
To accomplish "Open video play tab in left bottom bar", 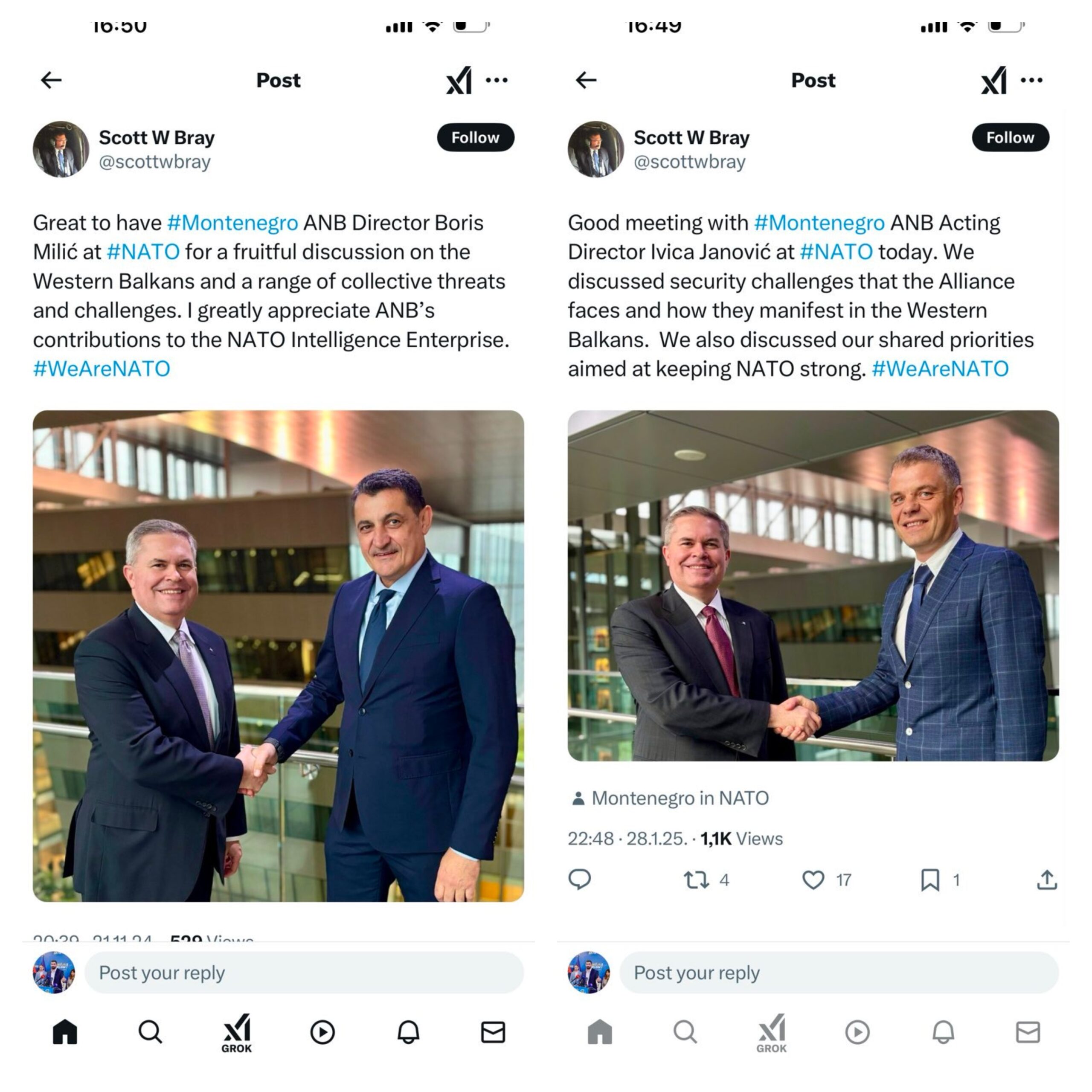I will coord(322,1032).
